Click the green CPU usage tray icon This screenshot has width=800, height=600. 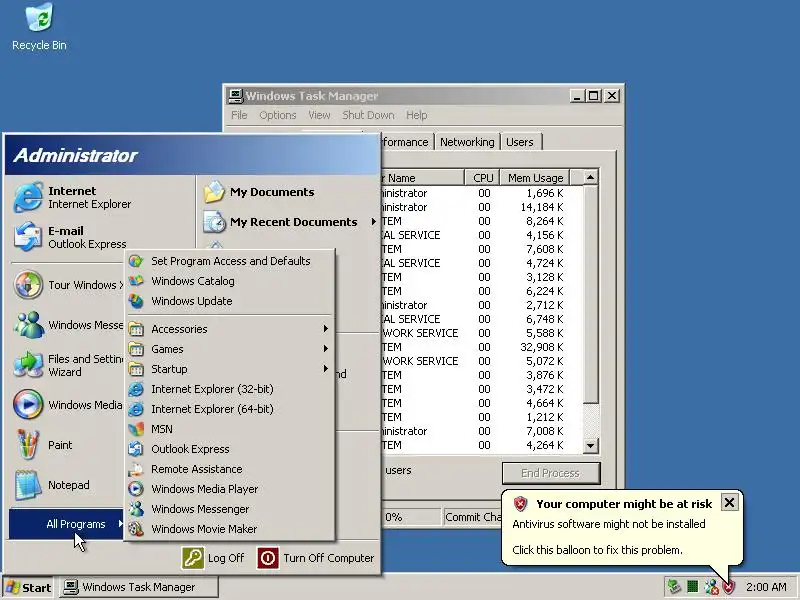click(692, 587)
